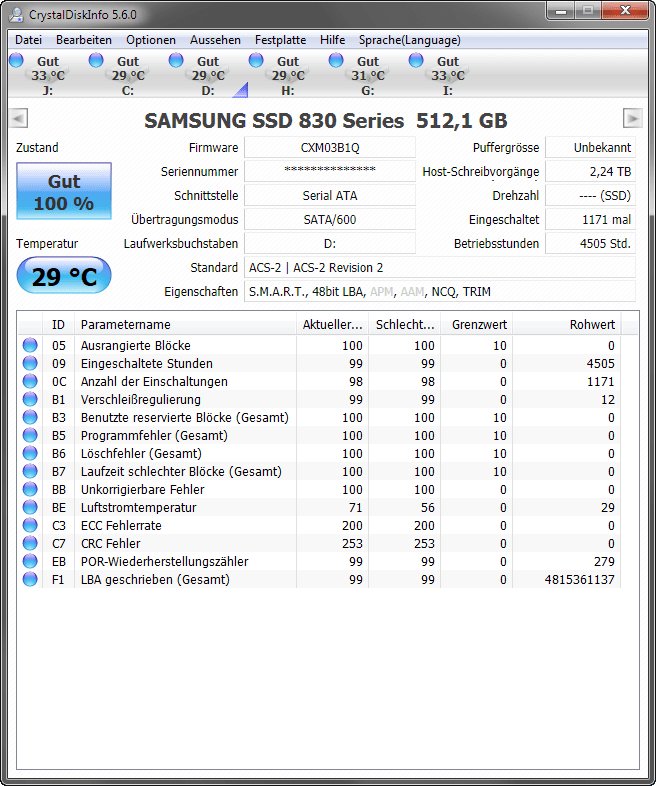Click the Zustand label
This screenshot has width=656, height=786.
tap(37, 147)
